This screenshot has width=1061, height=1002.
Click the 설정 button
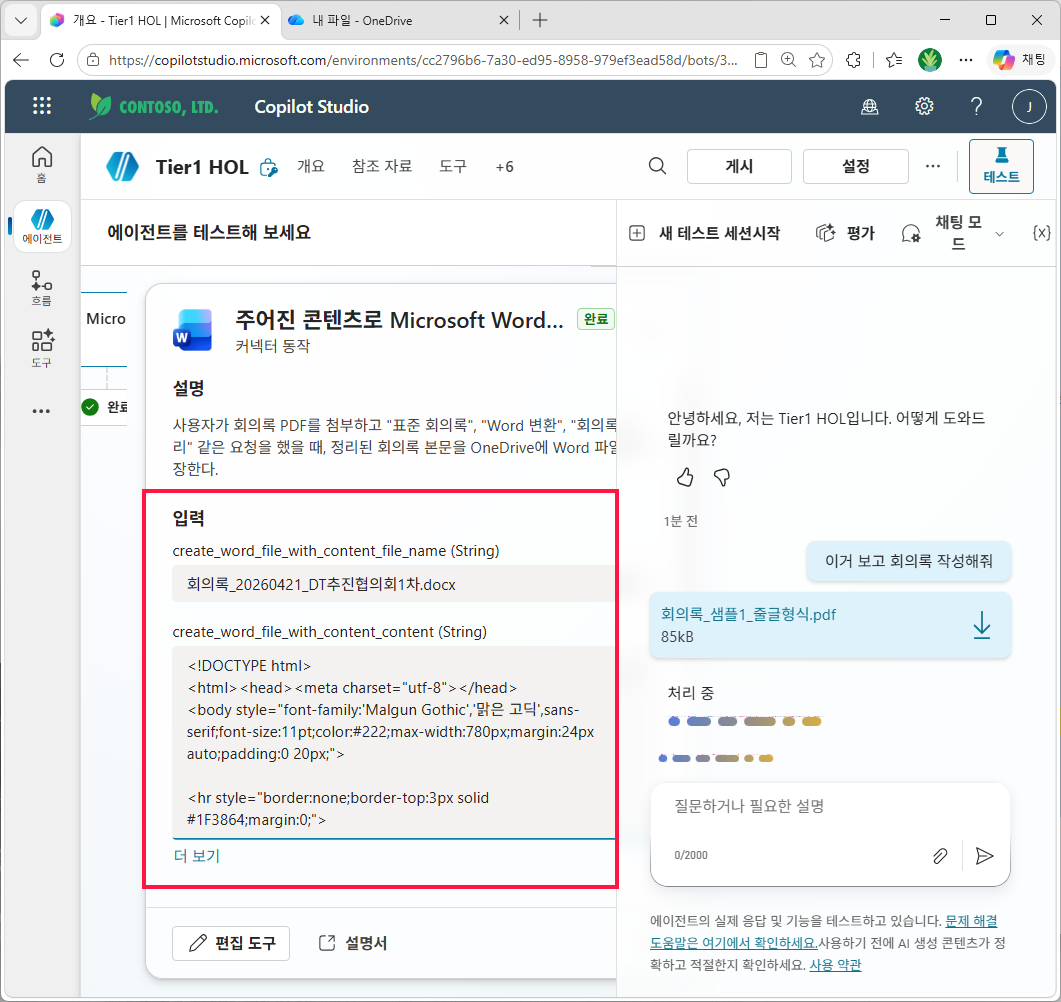pyautogui.click(x=855, y=166)
